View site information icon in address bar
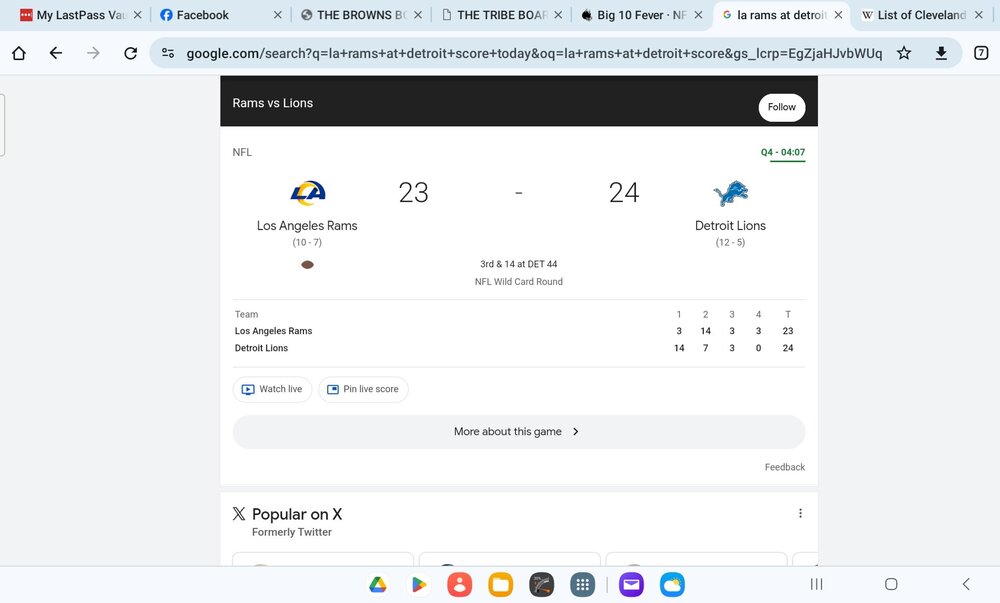 coord(168,53)
